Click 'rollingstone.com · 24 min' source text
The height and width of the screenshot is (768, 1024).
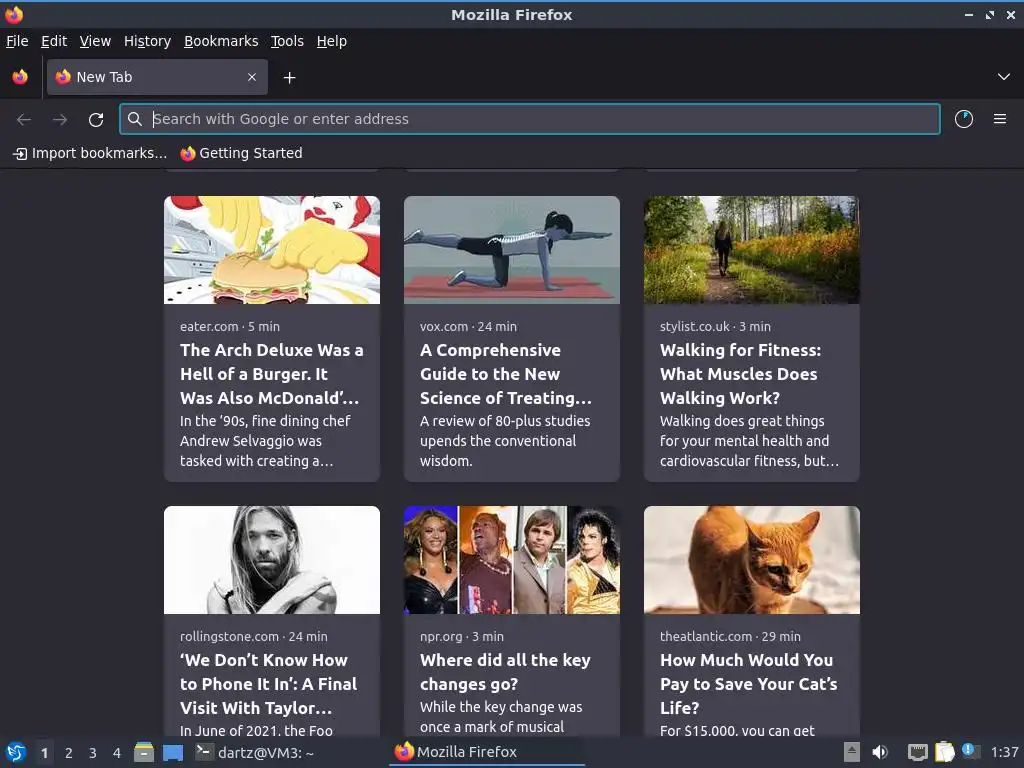pyautogui.click(x=254, y=637)
